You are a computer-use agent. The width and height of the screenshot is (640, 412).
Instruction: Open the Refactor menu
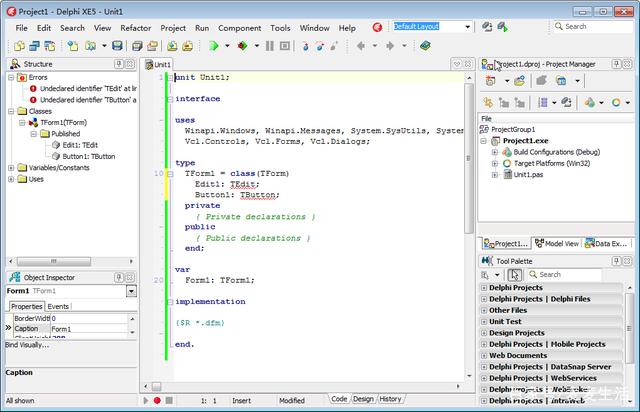click(136, 28)
